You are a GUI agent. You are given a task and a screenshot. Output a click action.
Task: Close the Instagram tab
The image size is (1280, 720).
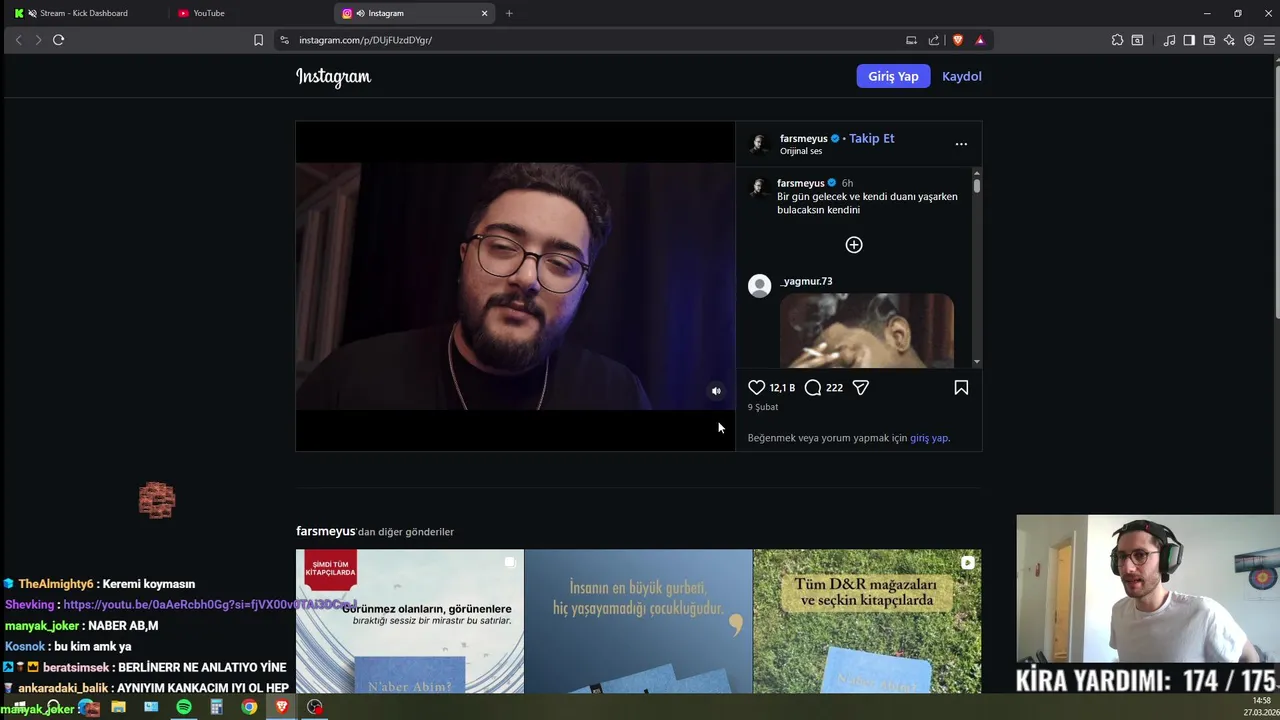485,13
